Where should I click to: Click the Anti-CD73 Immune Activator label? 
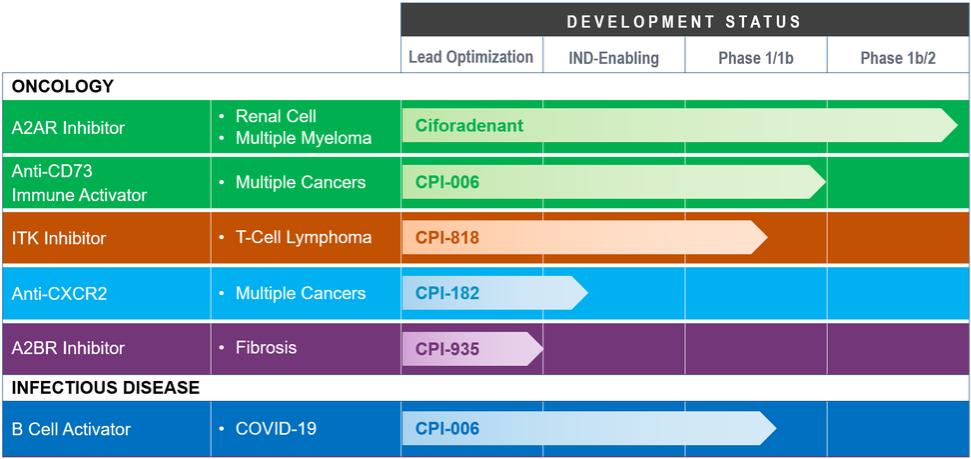pos(79,183)
